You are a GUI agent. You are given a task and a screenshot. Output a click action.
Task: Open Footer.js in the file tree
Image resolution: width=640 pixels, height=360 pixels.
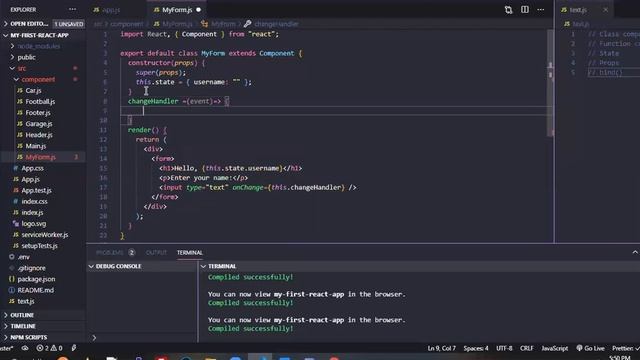[x=38, y=113]
